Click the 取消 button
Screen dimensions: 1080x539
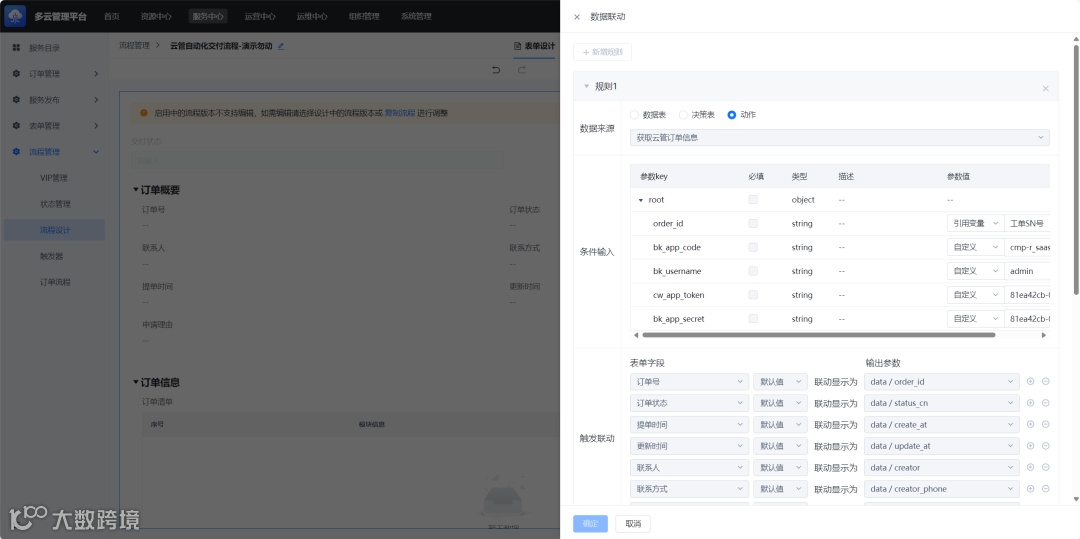[x=633, y=524]
